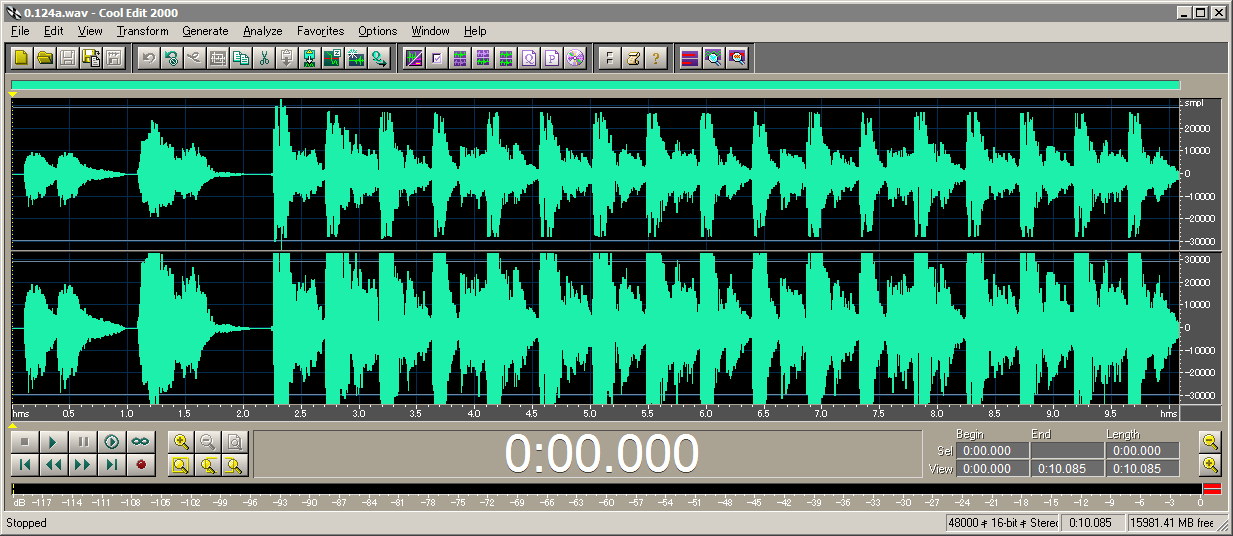Click the question mark Help icon
Image resolution: width=1233 pixels, height=536 pixels.
pyautogui.click(x=655, y=58)
